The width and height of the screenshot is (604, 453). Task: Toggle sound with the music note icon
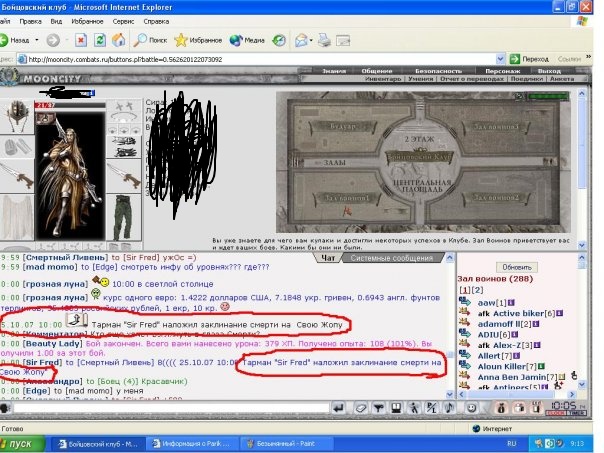coord(449,408)
